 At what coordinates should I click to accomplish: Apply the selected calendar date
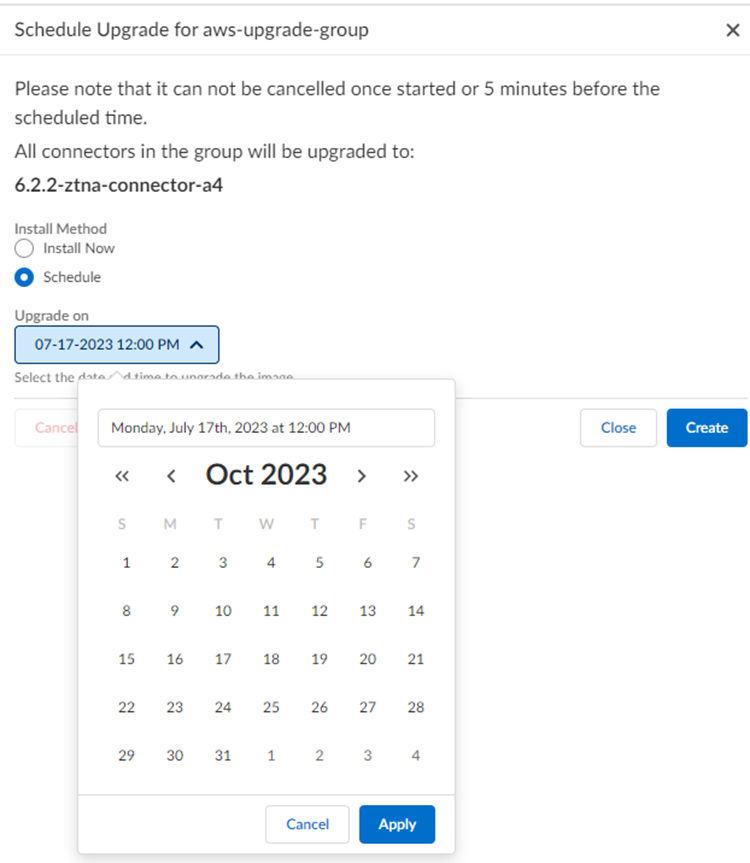[397, 824]
